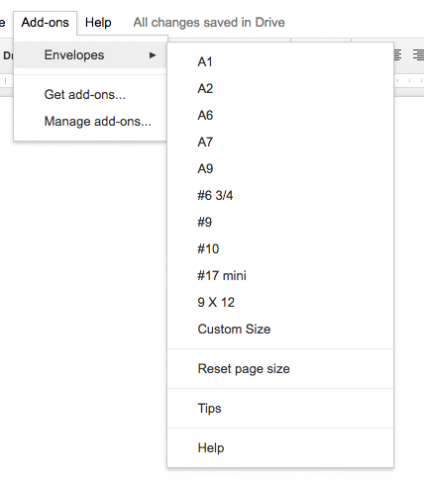Image resolution: width=424 pixels, height=480 pixels.
Task: Select A1 envelope size
Action: pos(280,62)
